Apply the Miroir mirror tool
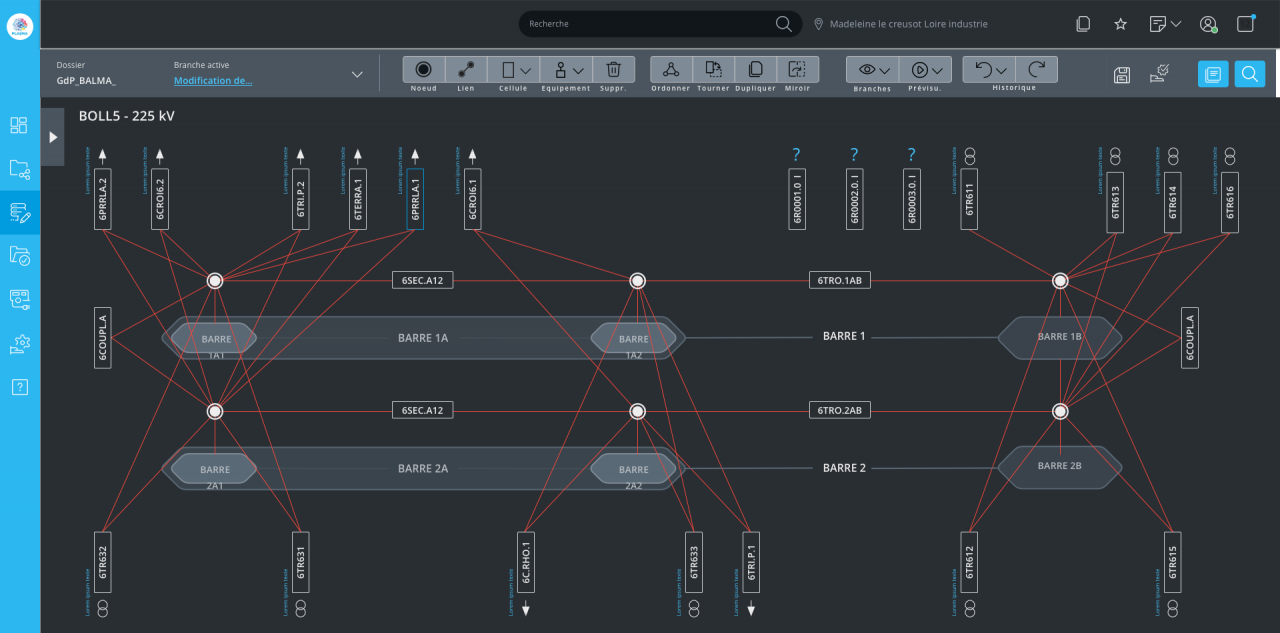The image size is (1280, 633). tap(797, 70)
